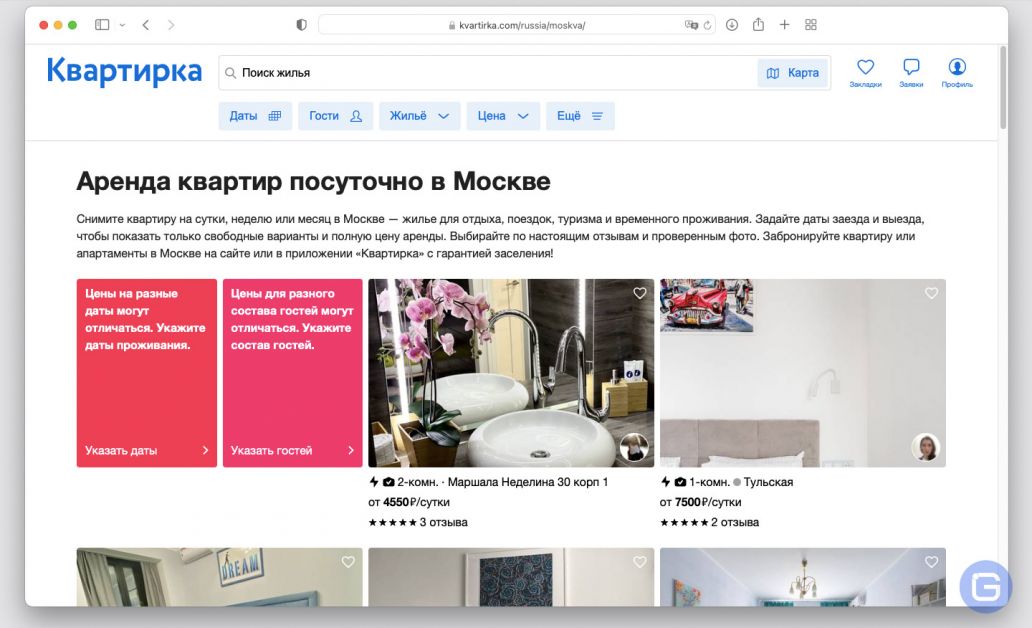Open the sidebar dropdown chevron in Safari

[122, 25]
